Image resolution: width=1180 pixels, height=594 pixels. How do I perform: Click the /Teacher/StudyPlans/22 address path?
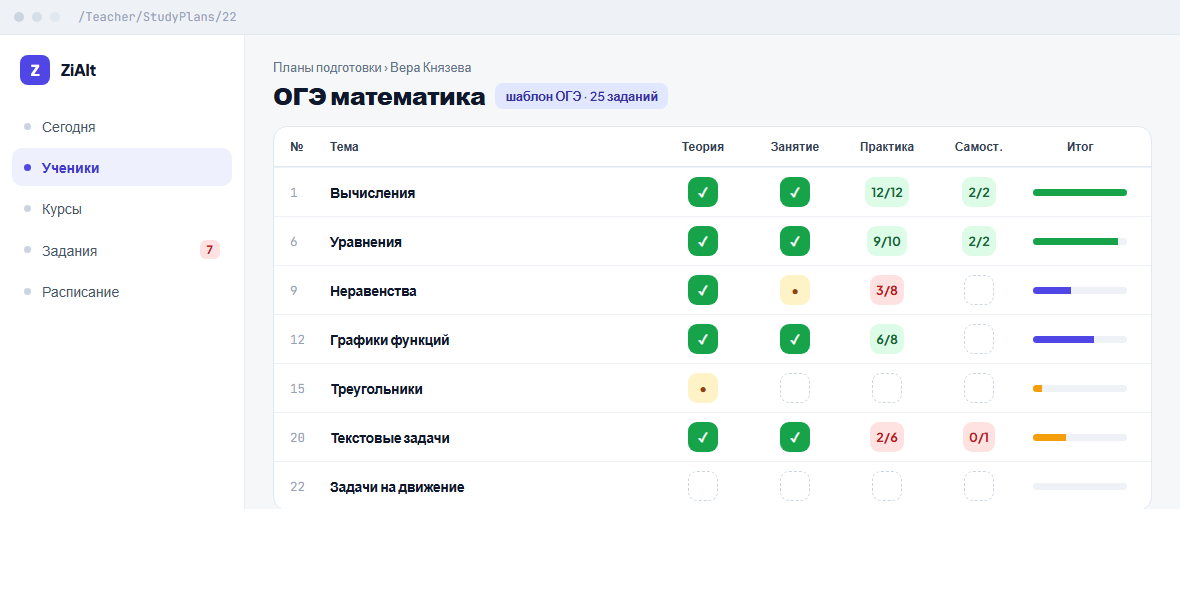pos(157,17)
